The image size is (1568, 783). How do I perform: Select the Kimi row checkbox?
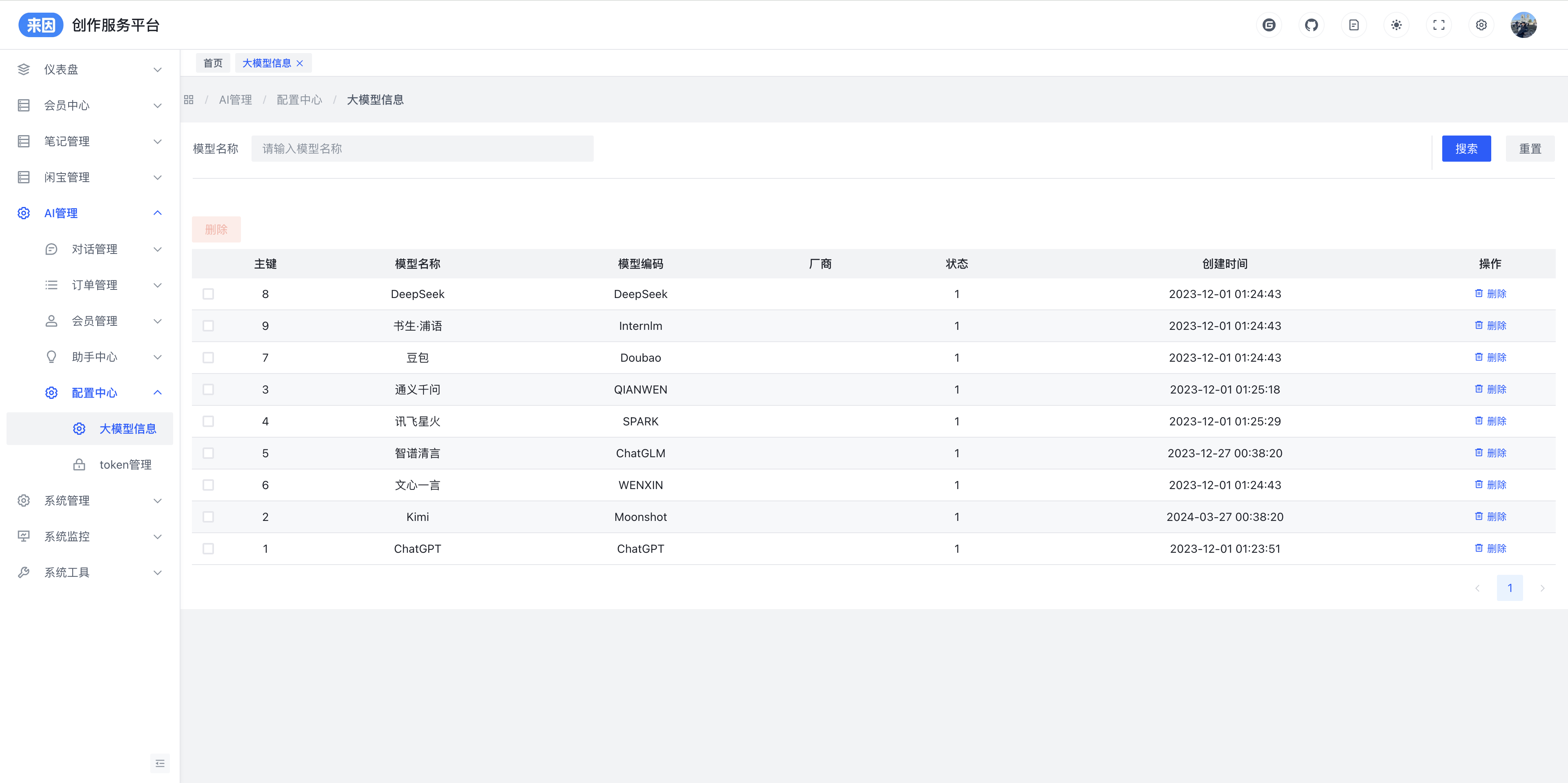208,516
